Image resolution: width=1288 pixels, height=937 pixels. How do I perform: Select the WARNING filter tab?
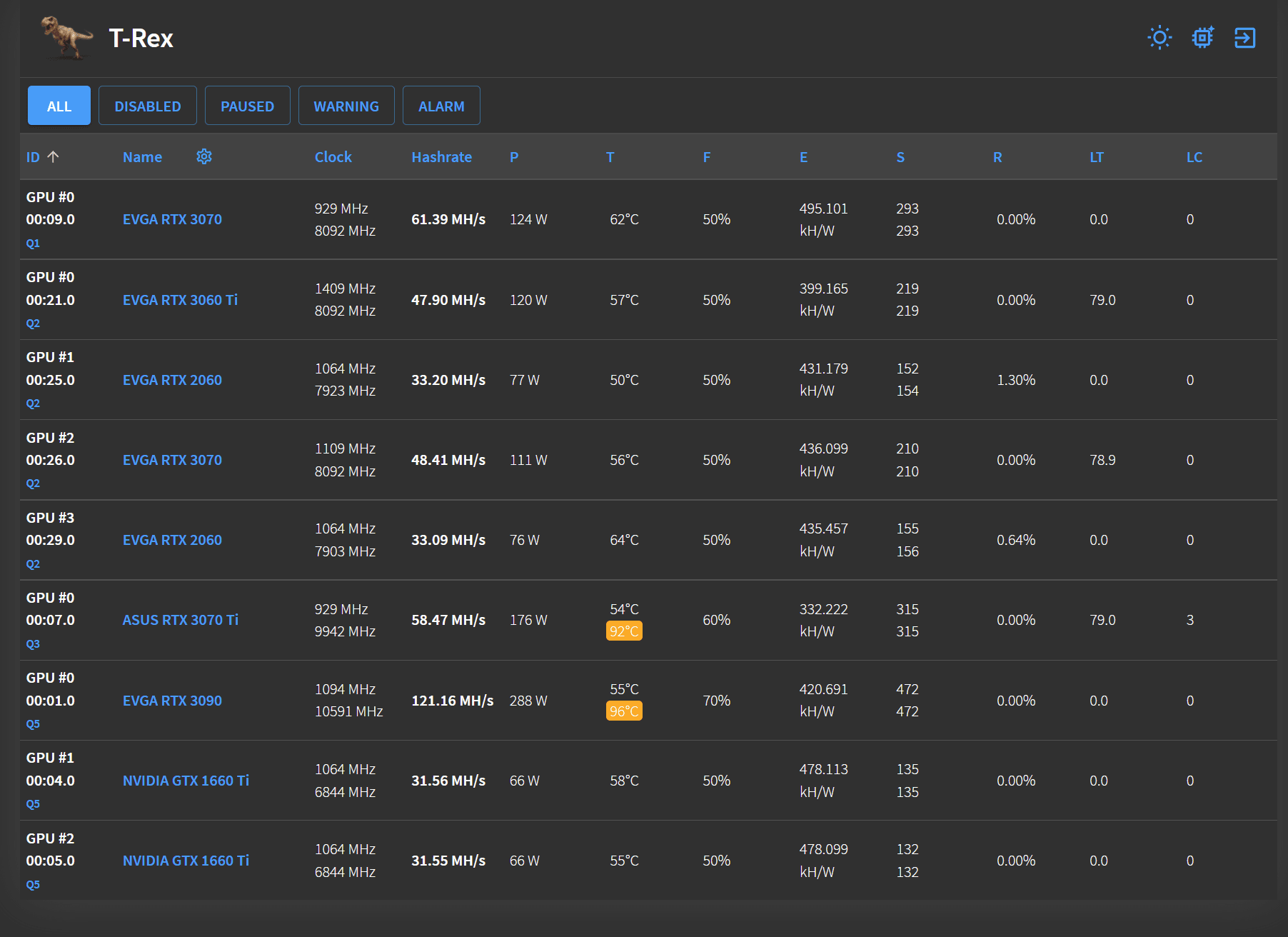(x=346, y=106)
